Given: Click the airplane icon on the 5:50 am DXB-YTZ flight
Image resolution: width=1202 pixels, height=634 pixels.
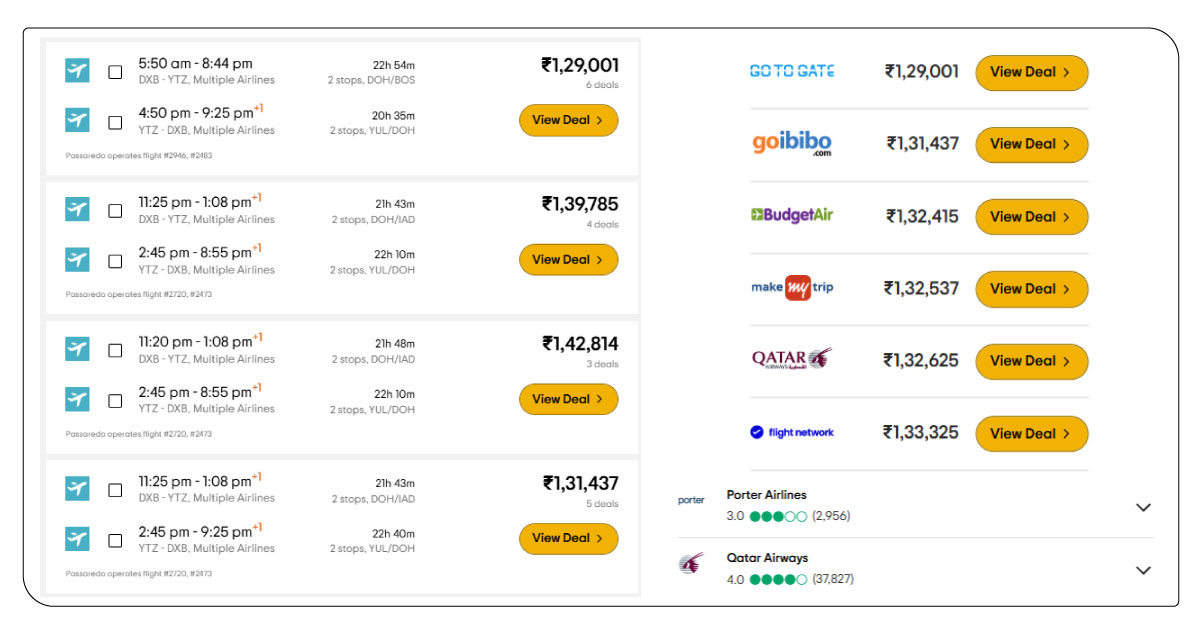Looking at the screenshot, I should click(x=77, y=70).
